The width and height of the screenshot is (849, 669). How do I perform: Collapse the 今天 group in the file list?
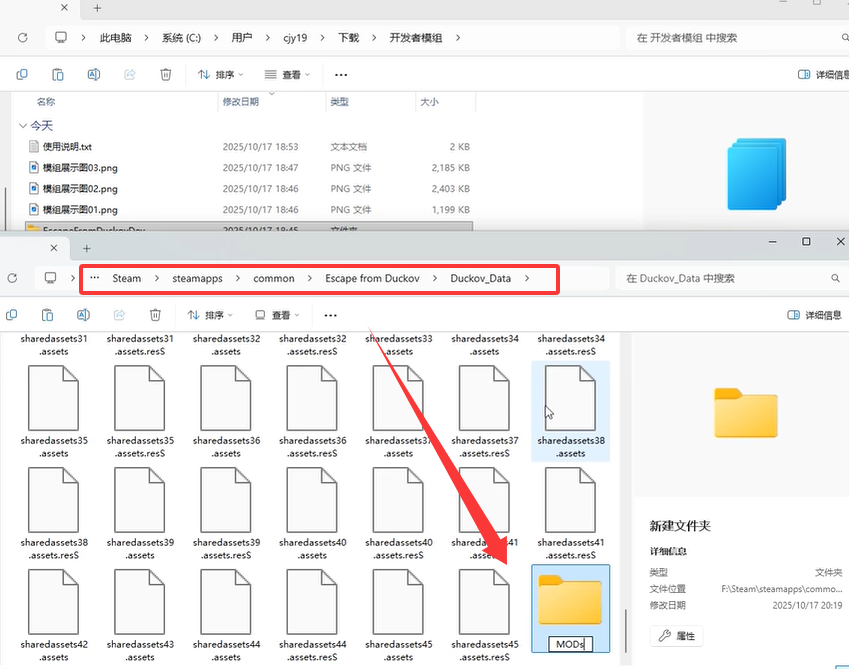pos(24,125)
